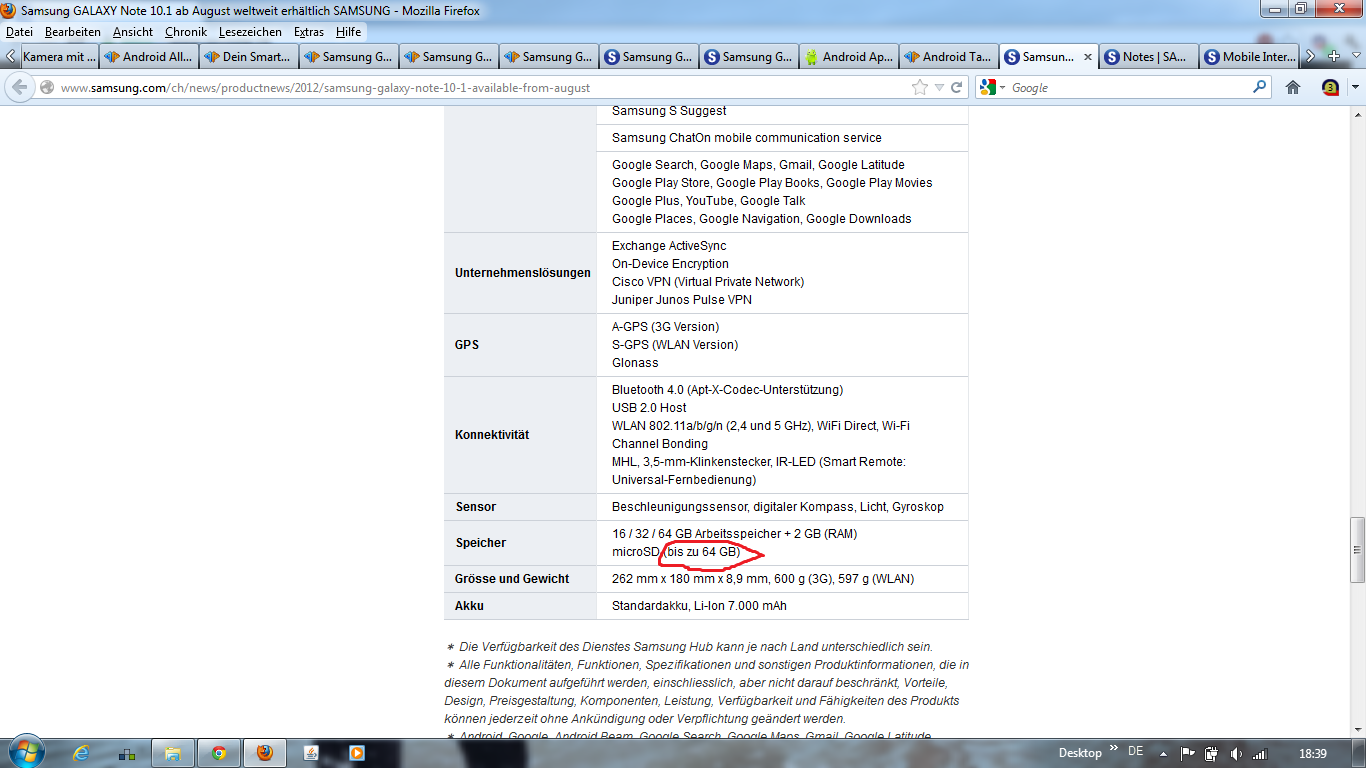This screenshot has width=1366, height=768.
Task: Open a new tab with plus icon
Action: click(1333, 57)
